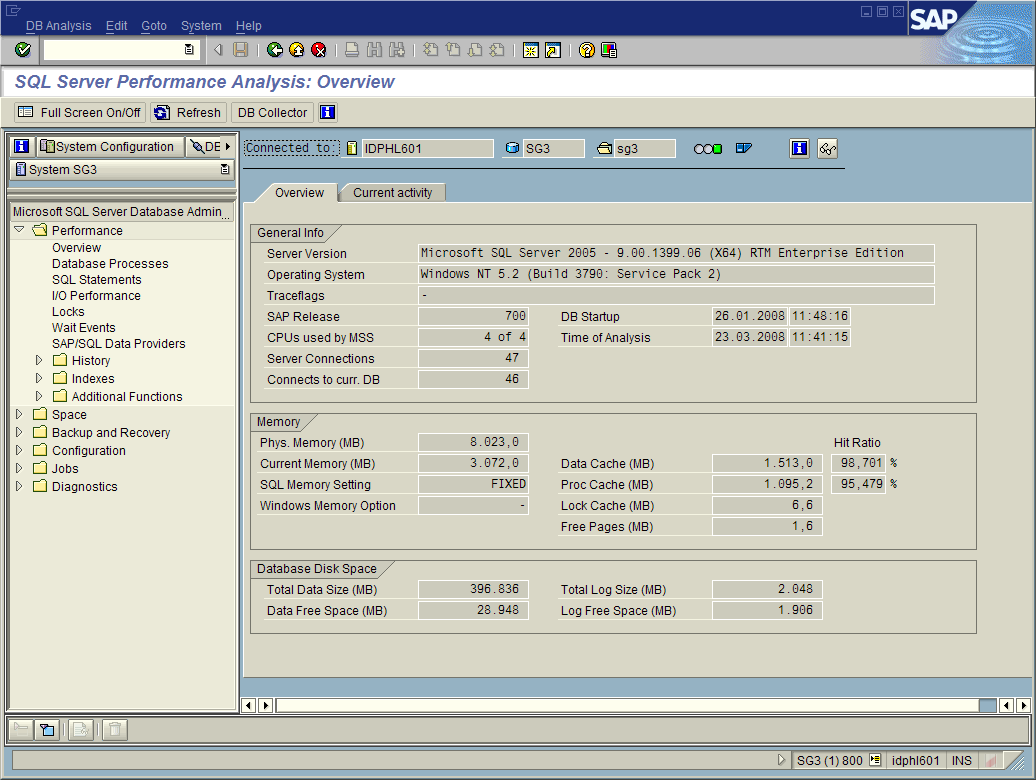Click the yellow Exit arrow icon
The image size is (1036, 780).
point(297,50)
